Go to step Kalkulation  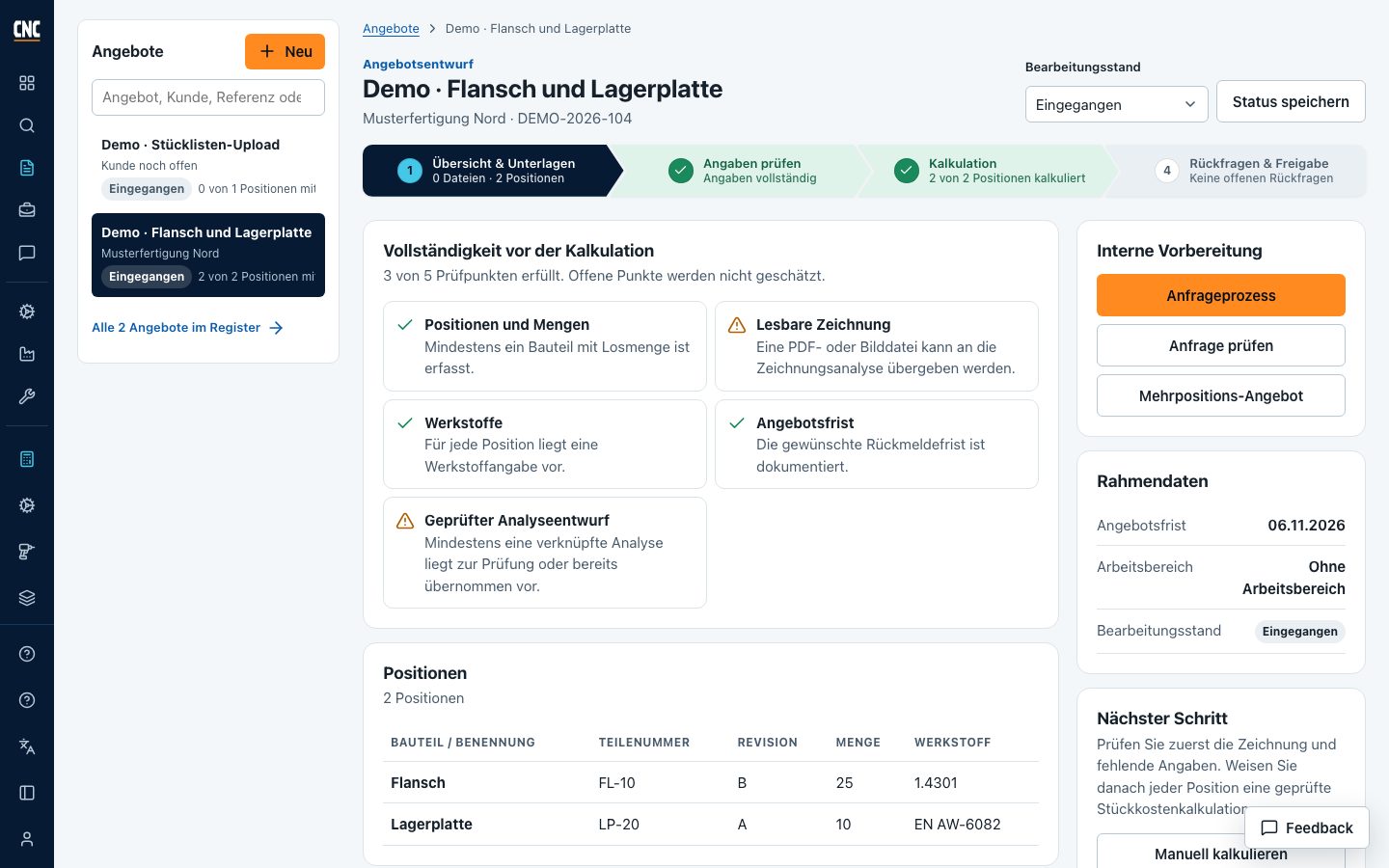pos(989,171)
